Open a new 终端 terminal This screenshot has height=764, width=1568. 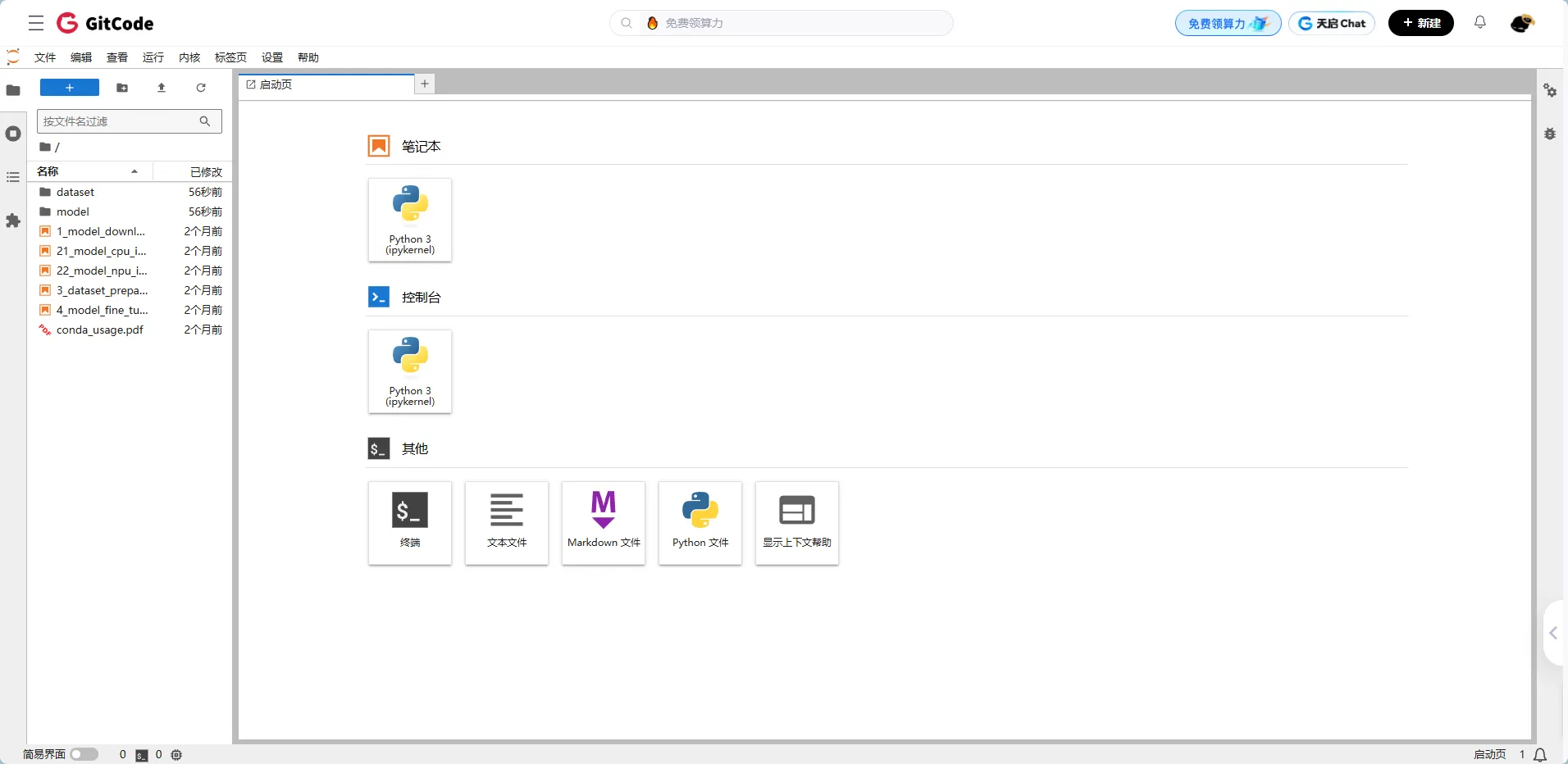410,523
